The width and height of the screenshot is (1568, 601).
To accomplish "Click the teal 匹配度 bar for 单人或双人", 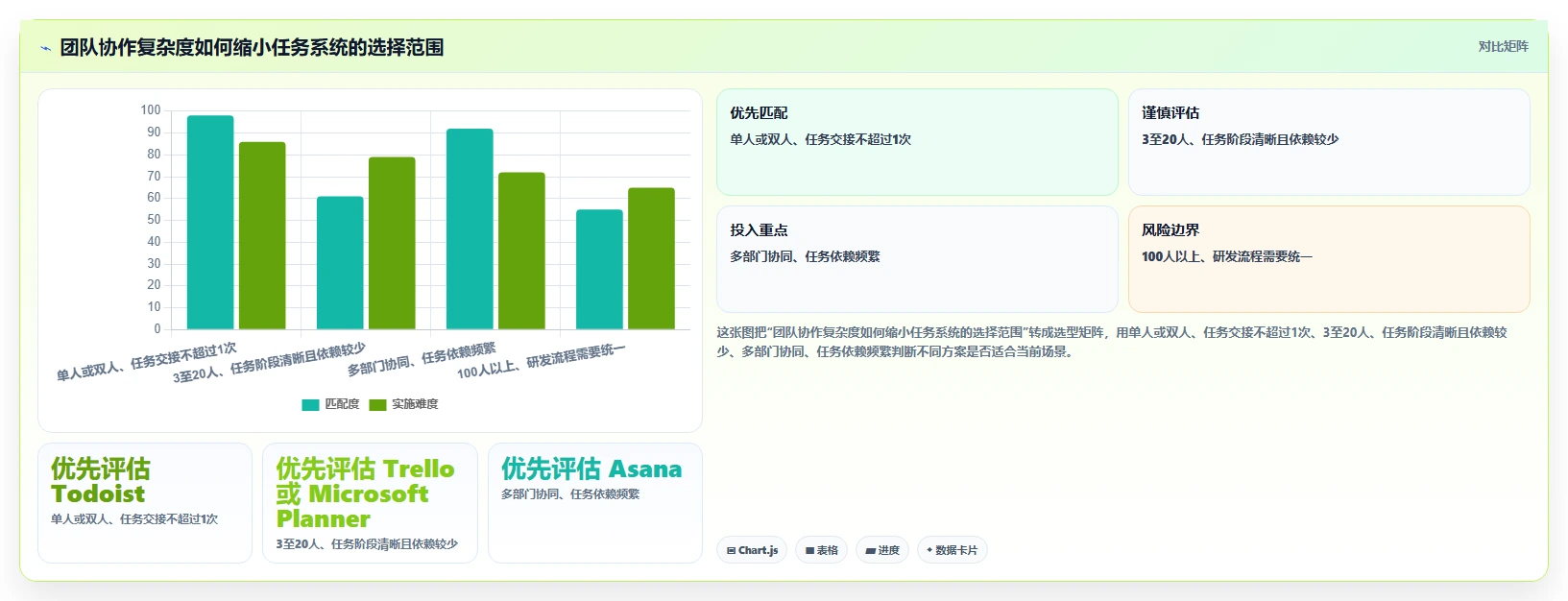I will tap(210, 223).
